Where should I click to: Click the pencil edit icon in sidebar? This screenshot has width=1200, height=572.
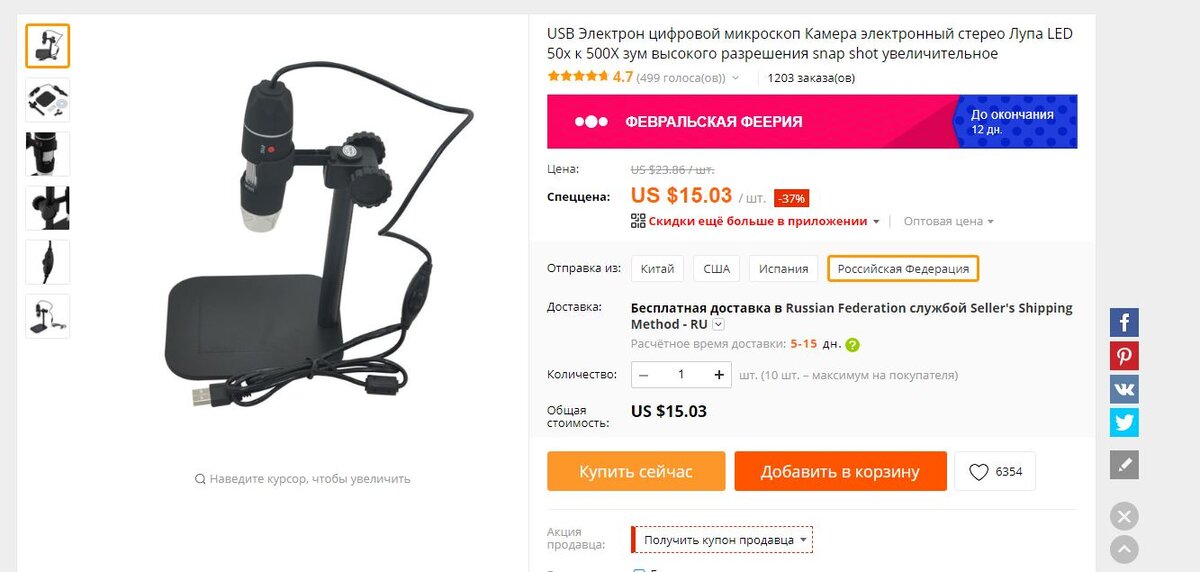(x=1124, y=465)
